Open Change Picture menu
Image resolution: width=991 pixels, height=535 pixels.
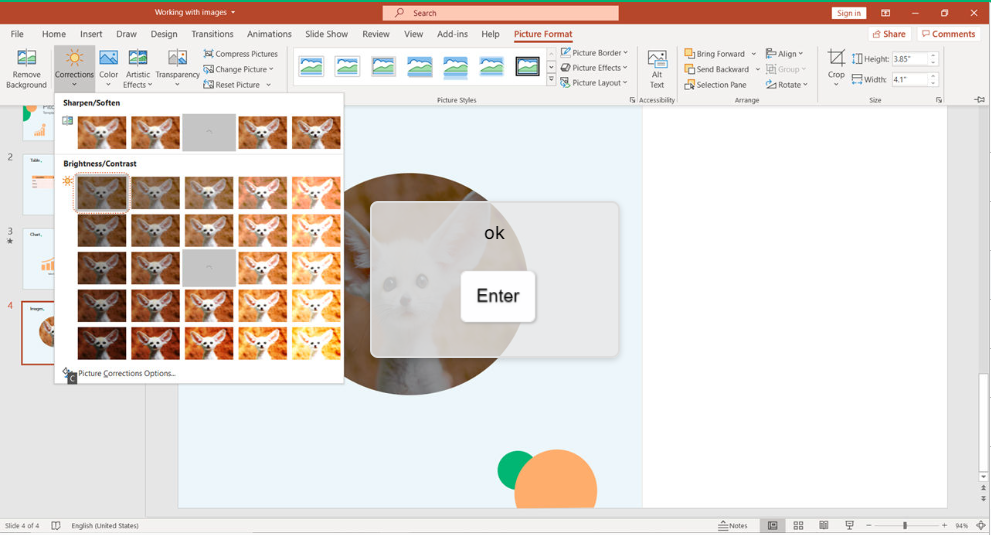click(x=238, y=69)
